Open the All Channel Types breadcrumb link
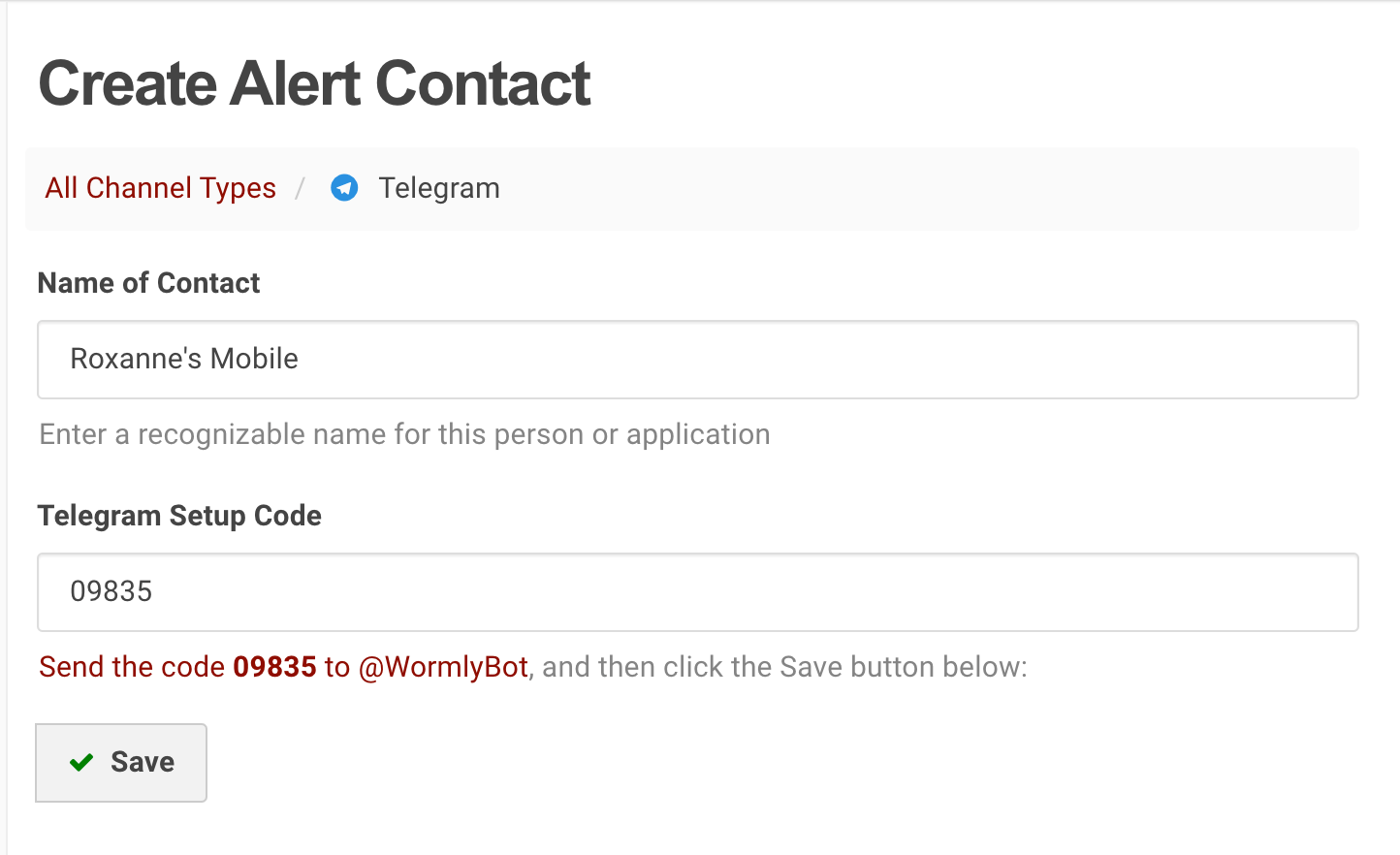 [160, 188]
